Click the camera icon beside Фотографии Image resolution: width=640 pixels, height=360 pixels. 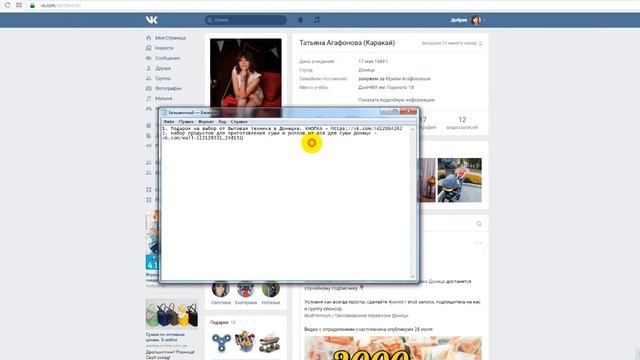point(149,89)
